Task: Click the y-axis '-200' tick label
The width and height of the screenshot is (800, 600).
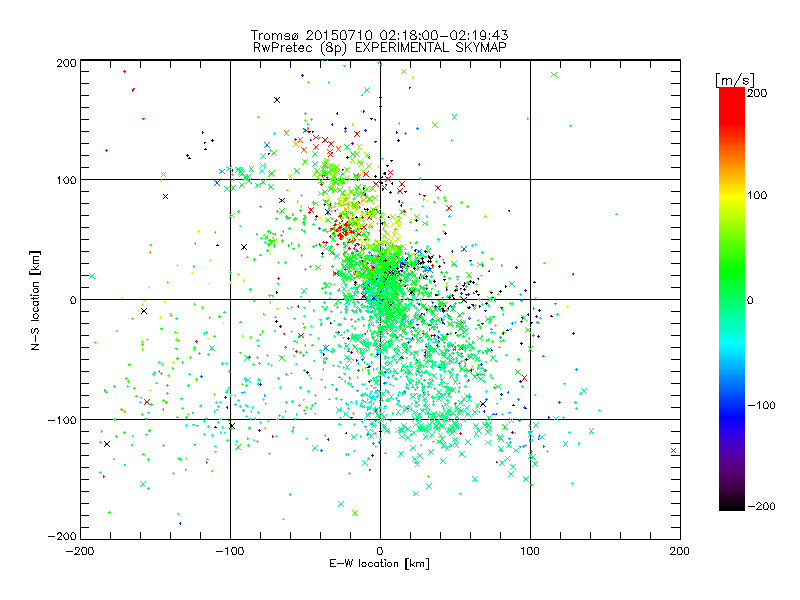Action: click(x=62, y=536)
